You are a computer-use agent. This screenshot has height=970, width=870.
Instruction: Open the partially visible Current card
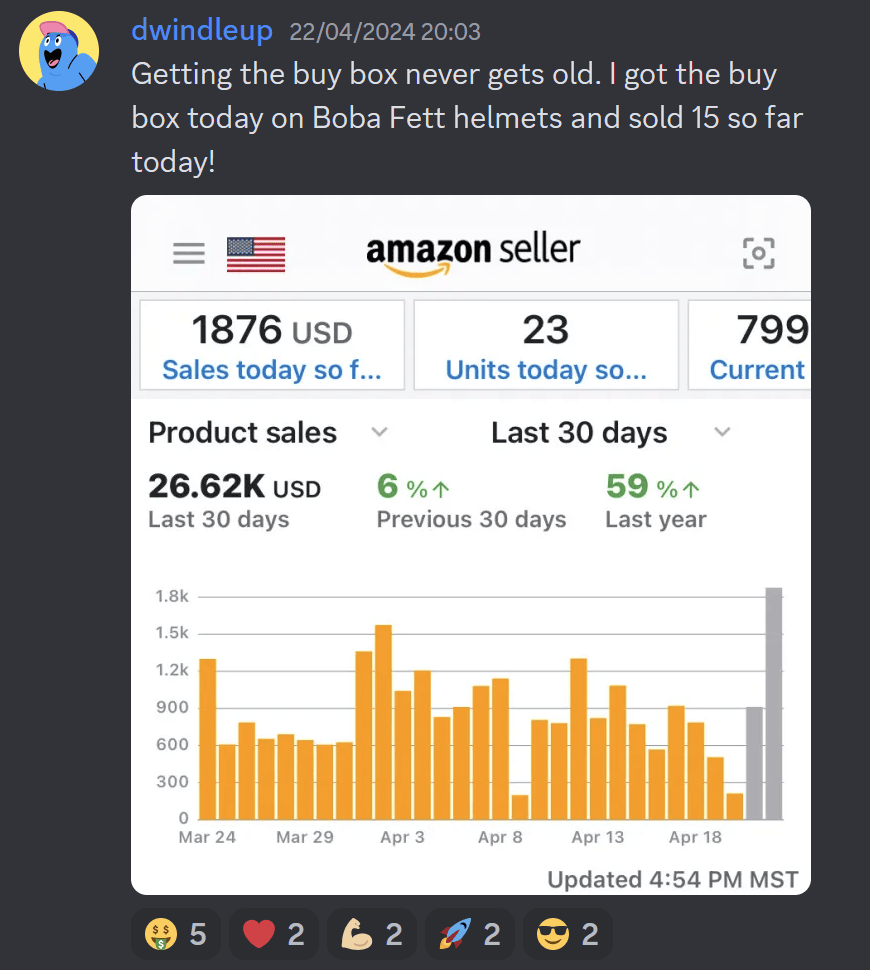[750, 345]
